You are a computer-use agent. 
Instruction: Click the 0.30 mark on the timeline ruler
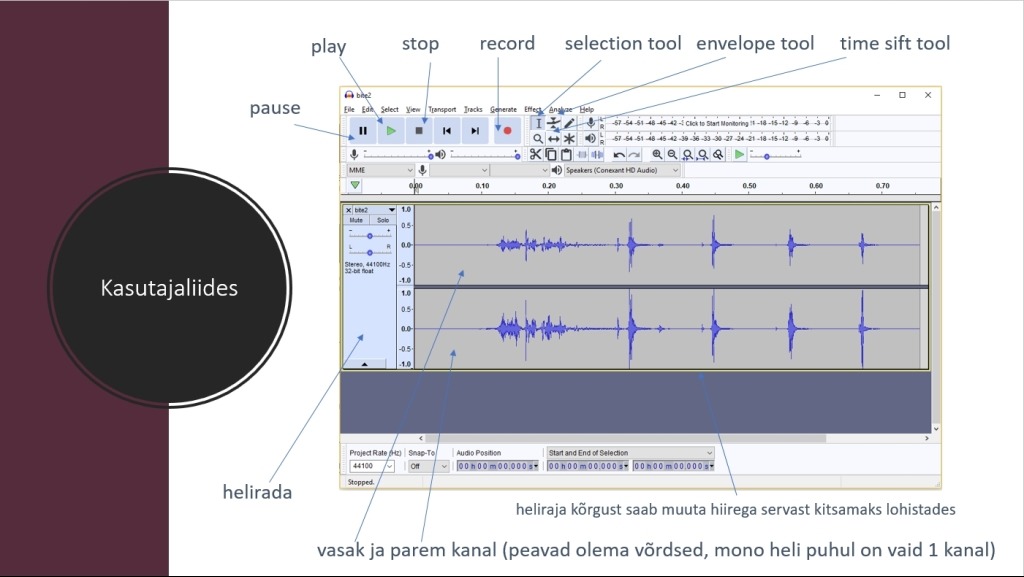coord(616,186)
